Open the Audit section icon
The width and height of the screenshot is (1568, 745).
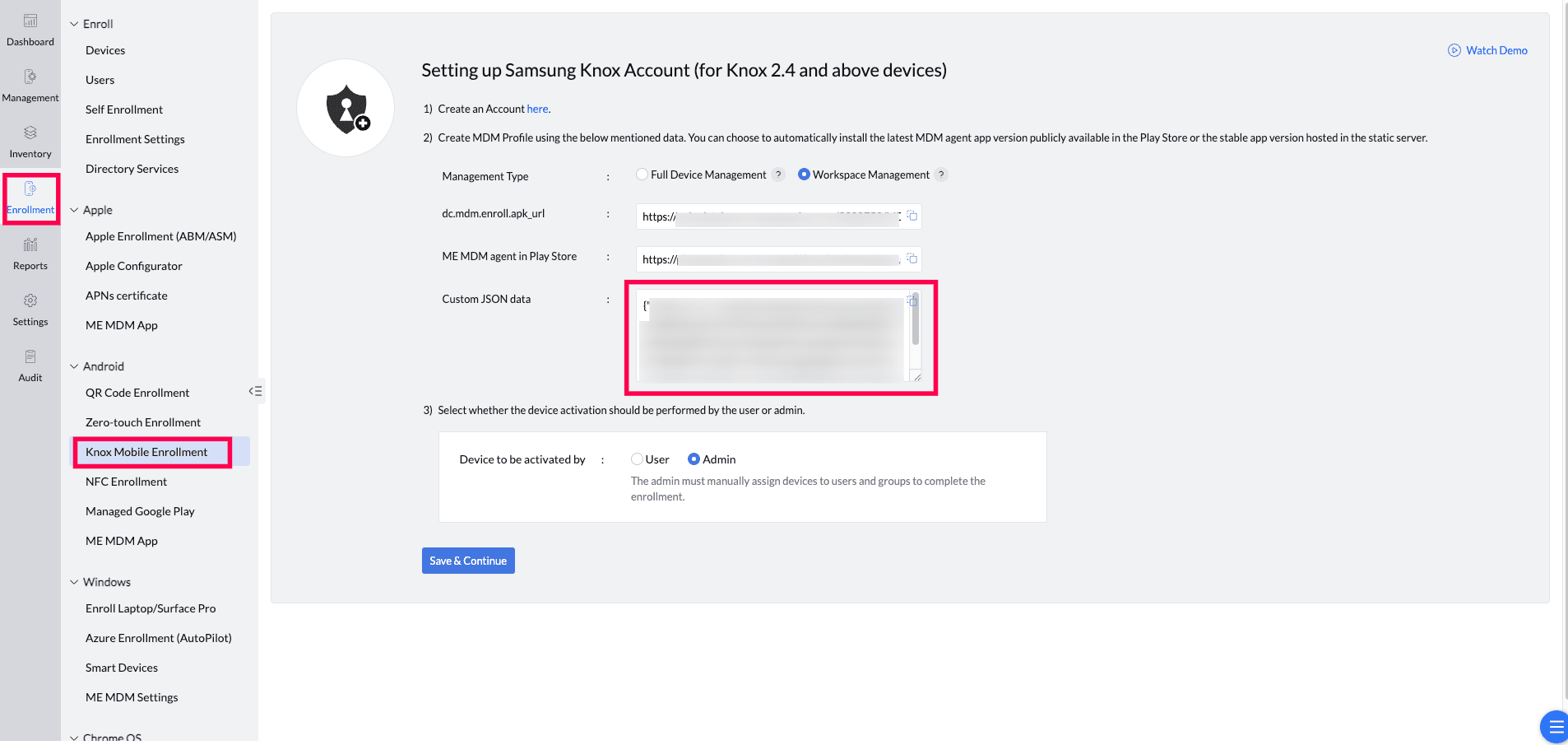(30, 357)
